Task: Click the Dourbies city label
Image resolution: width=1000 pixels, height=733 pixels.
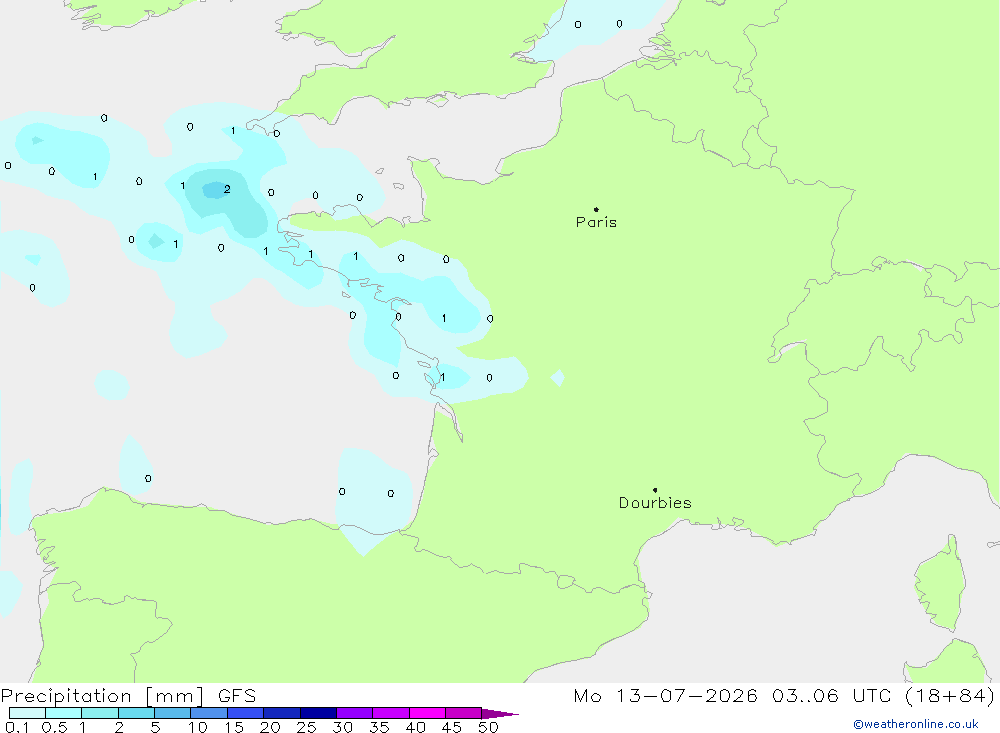Action: point(655,503)
